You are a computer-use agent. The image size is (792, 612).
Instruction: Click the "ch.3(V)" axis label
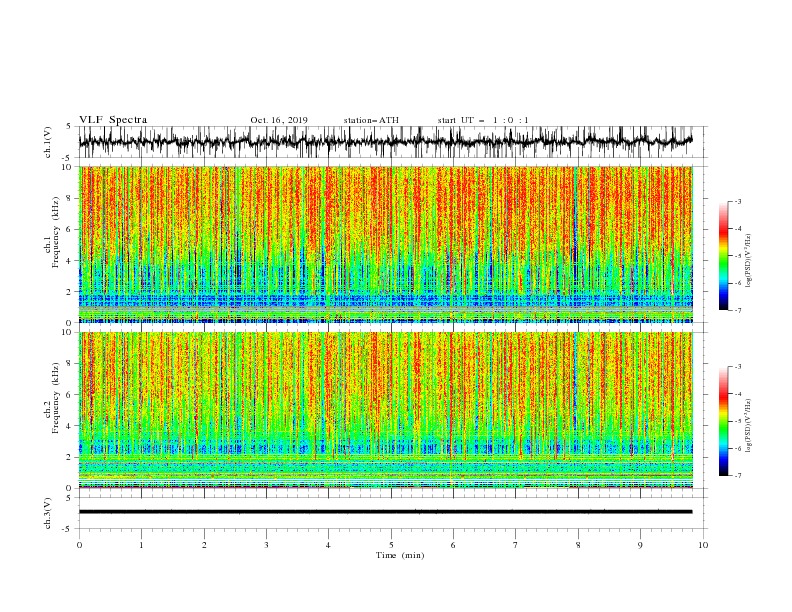coord(48,513)
